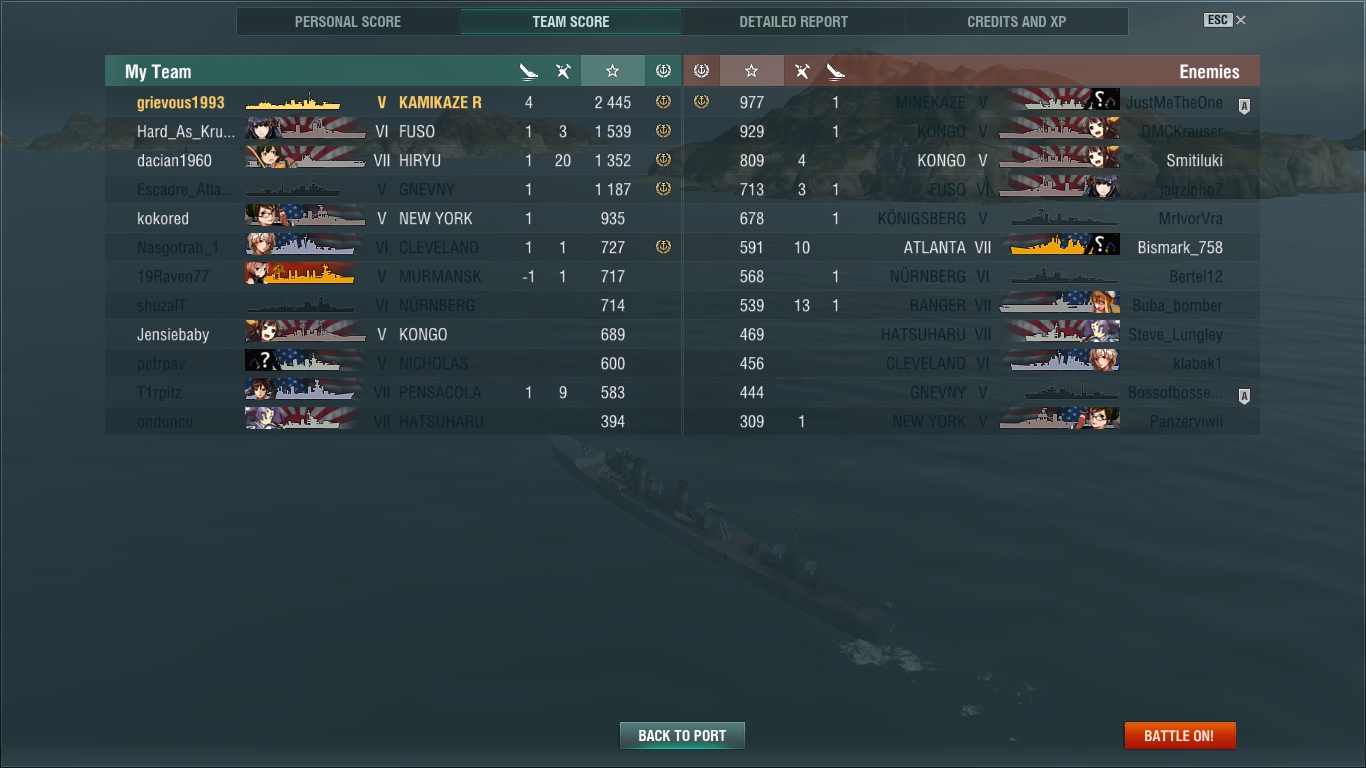Click Enemies star XP column header

coord(752,71)
